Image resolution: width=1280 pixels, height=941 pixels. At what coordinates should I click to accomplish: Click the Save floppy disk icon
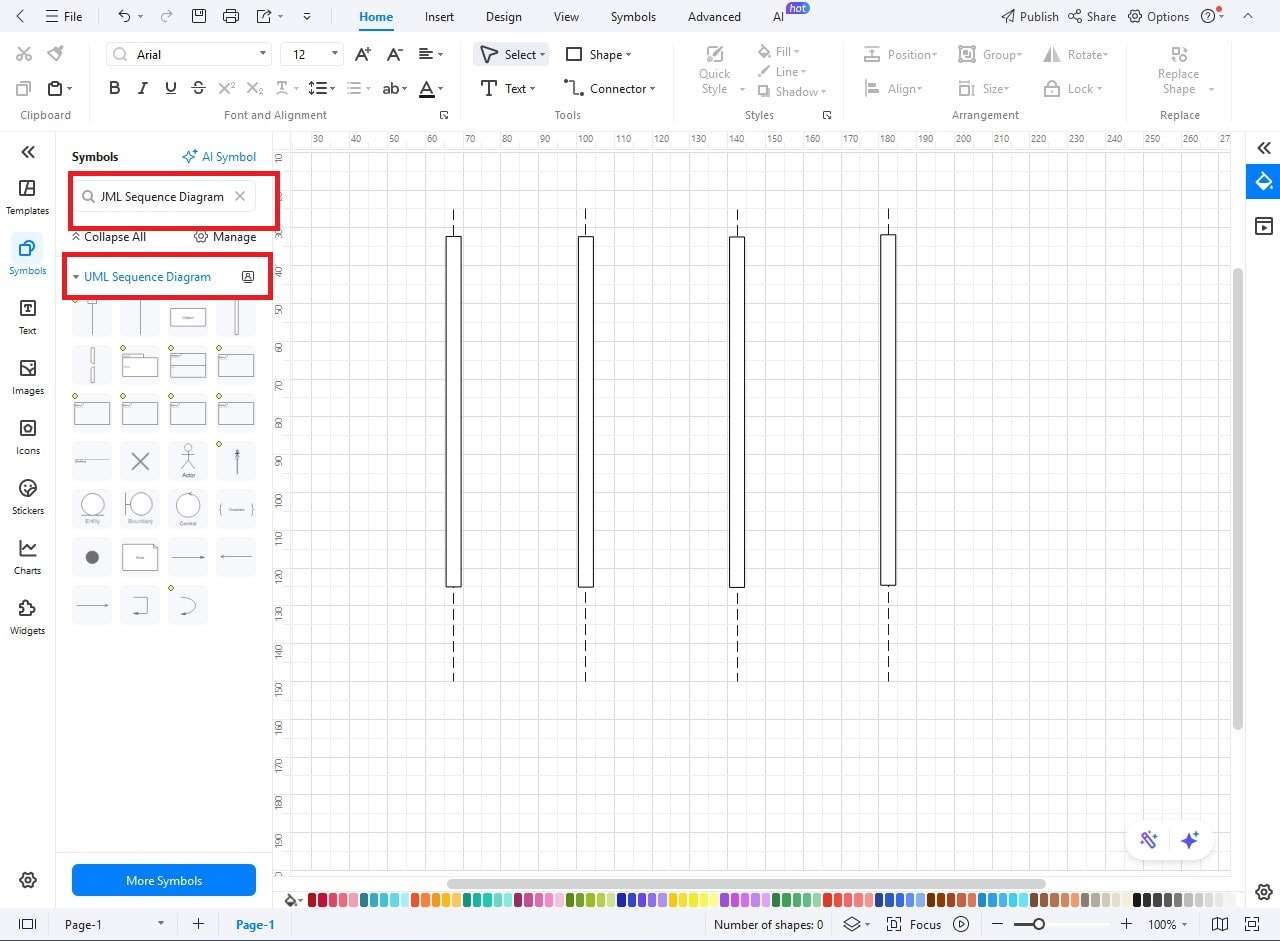pyautogui.click(x=199, y=16)
